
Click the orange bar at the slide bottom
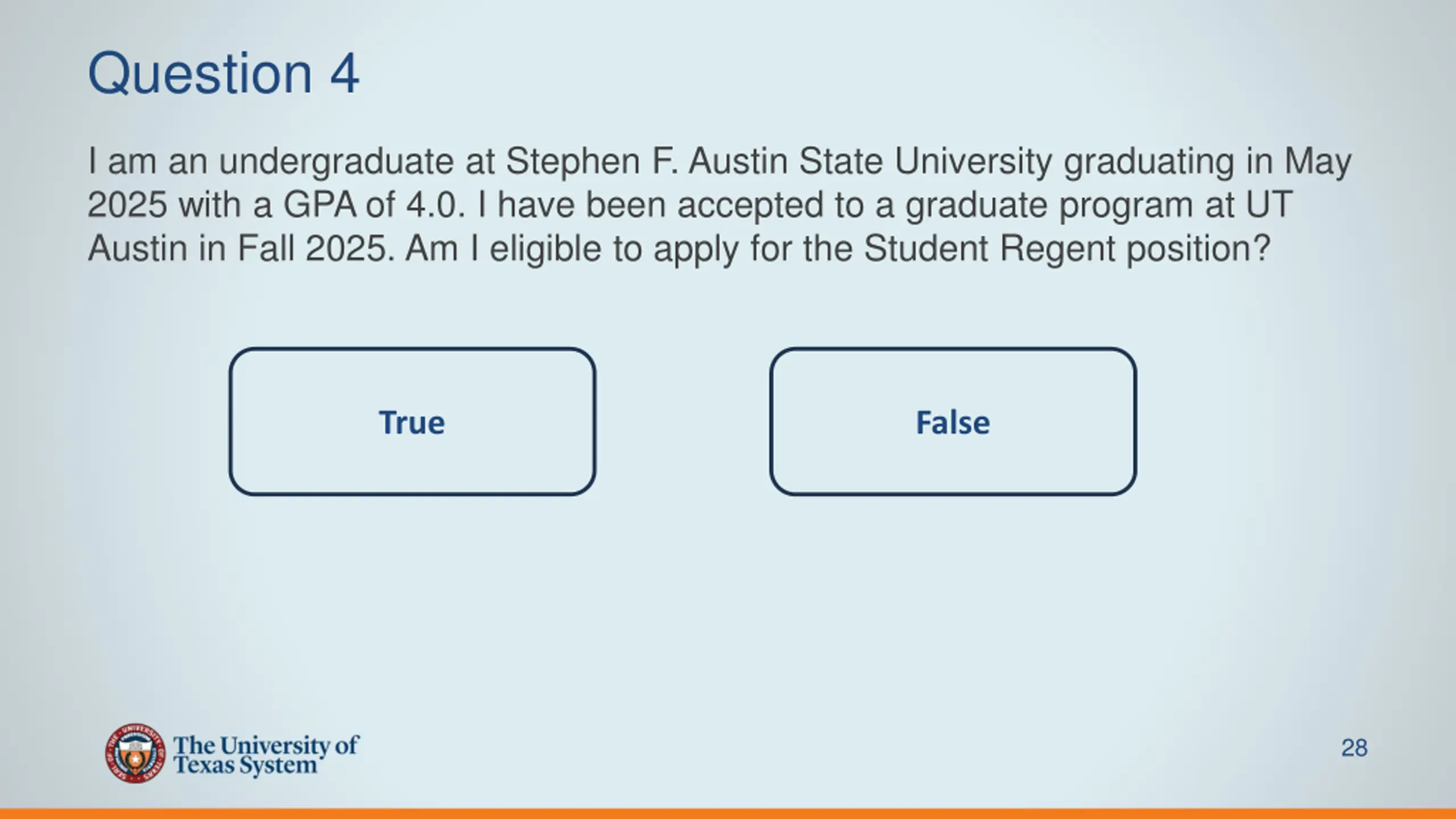[728, 813]
